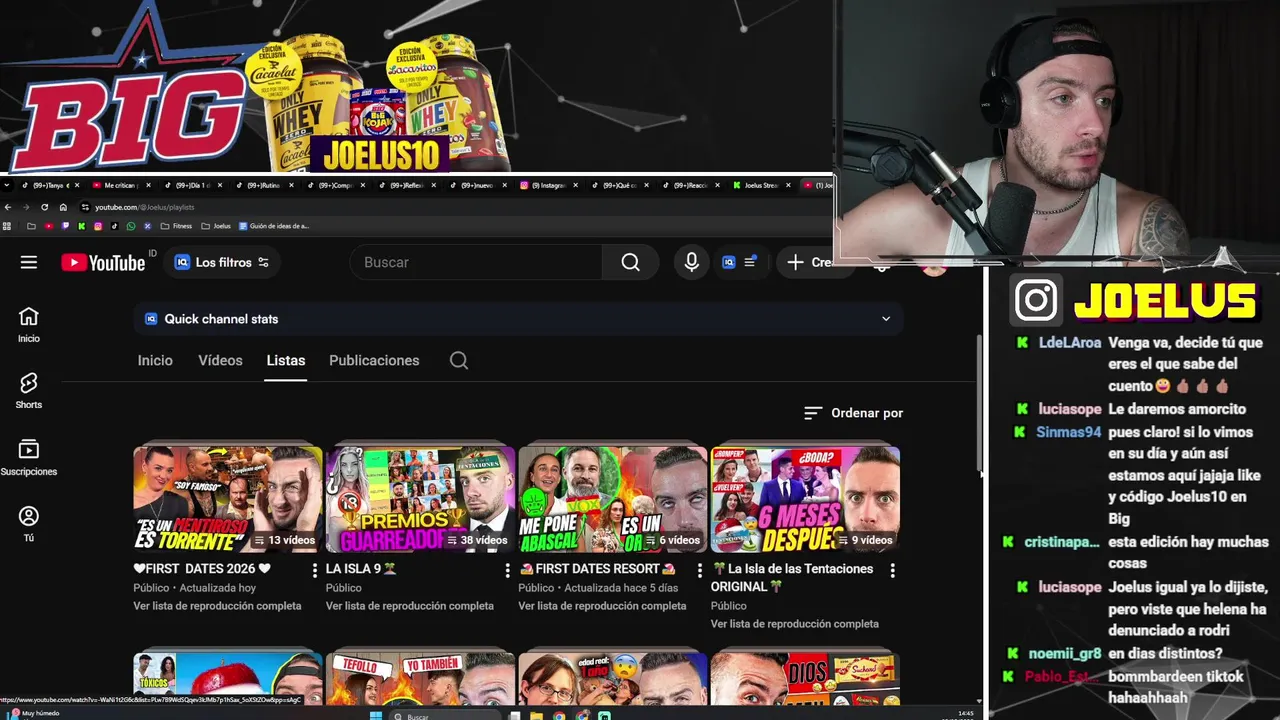
Task: Open FIRST DATES 2026 playlist thumbnail
Action: coord(227,499)
